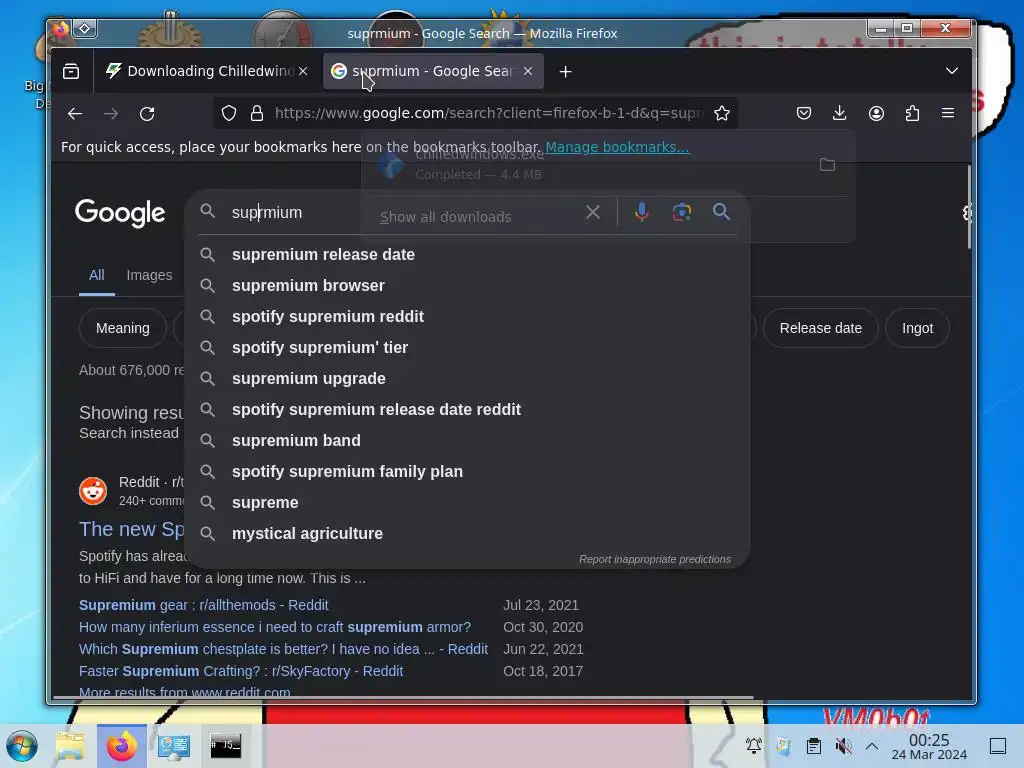This screenshot has height=768, width=1024.
Task: Choose suggestion supremium browser
Action: click(x=467, y=285)
